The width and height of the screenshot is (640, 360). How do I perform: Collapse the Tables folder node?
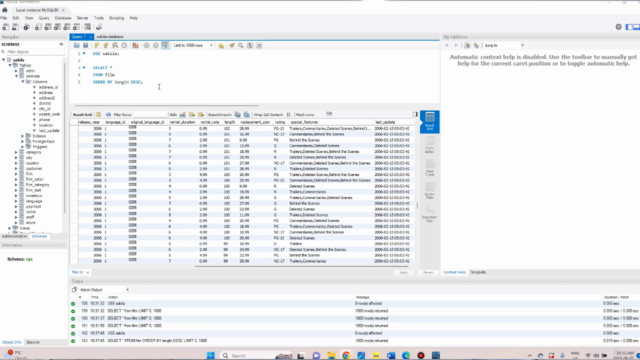click(x=10, y=65)
